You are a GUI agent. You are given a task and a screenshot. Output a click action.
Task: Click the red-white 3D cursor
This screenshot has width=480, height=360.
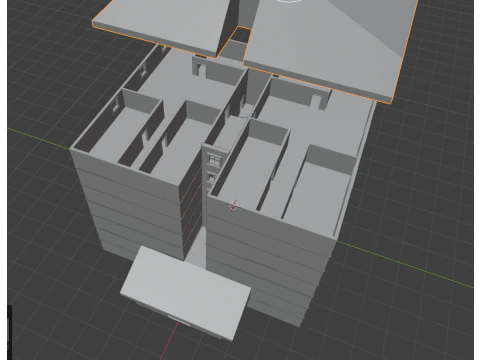[234, 205]
